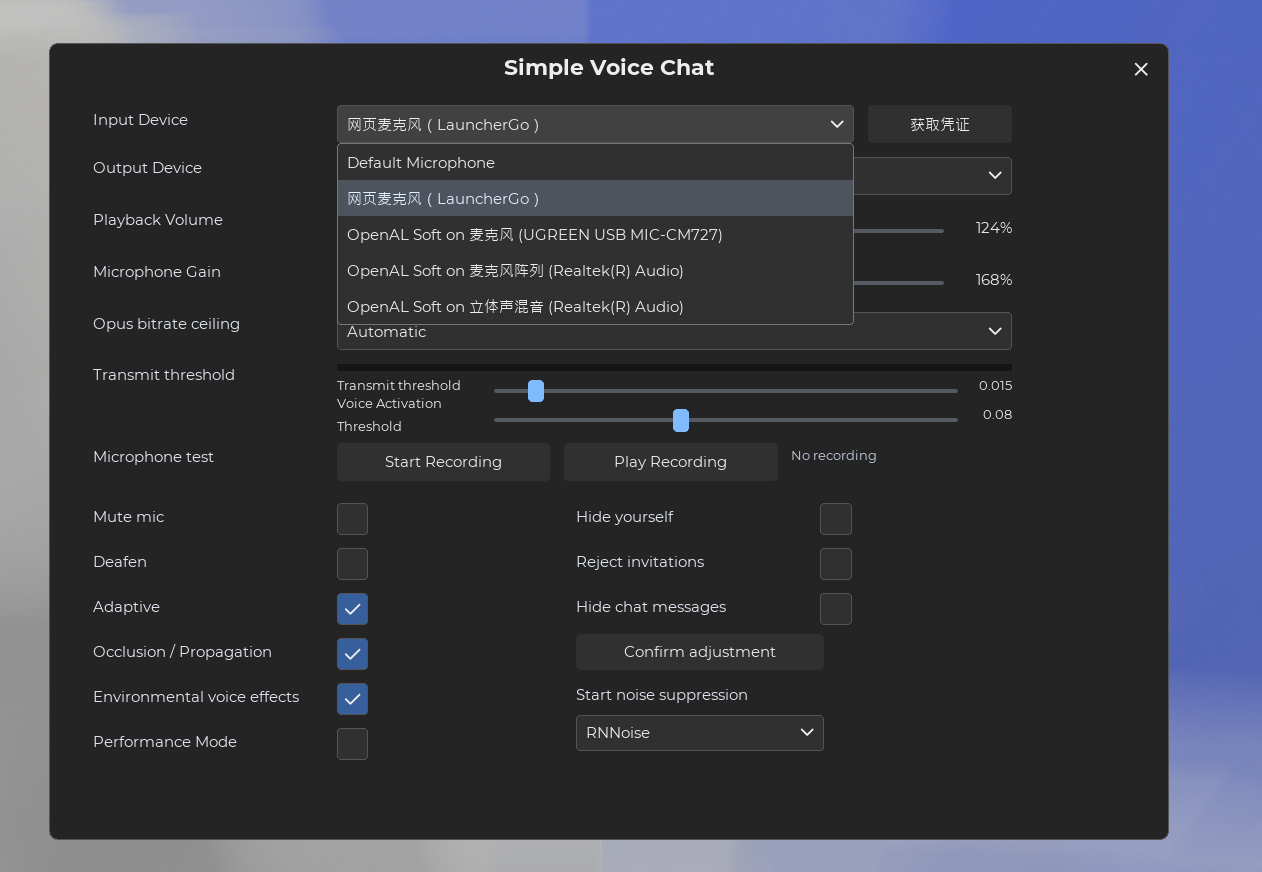Click the Transmit threshold slider handle
Viewport: 1262px width, 872px height.
click(x=536, y=391)
